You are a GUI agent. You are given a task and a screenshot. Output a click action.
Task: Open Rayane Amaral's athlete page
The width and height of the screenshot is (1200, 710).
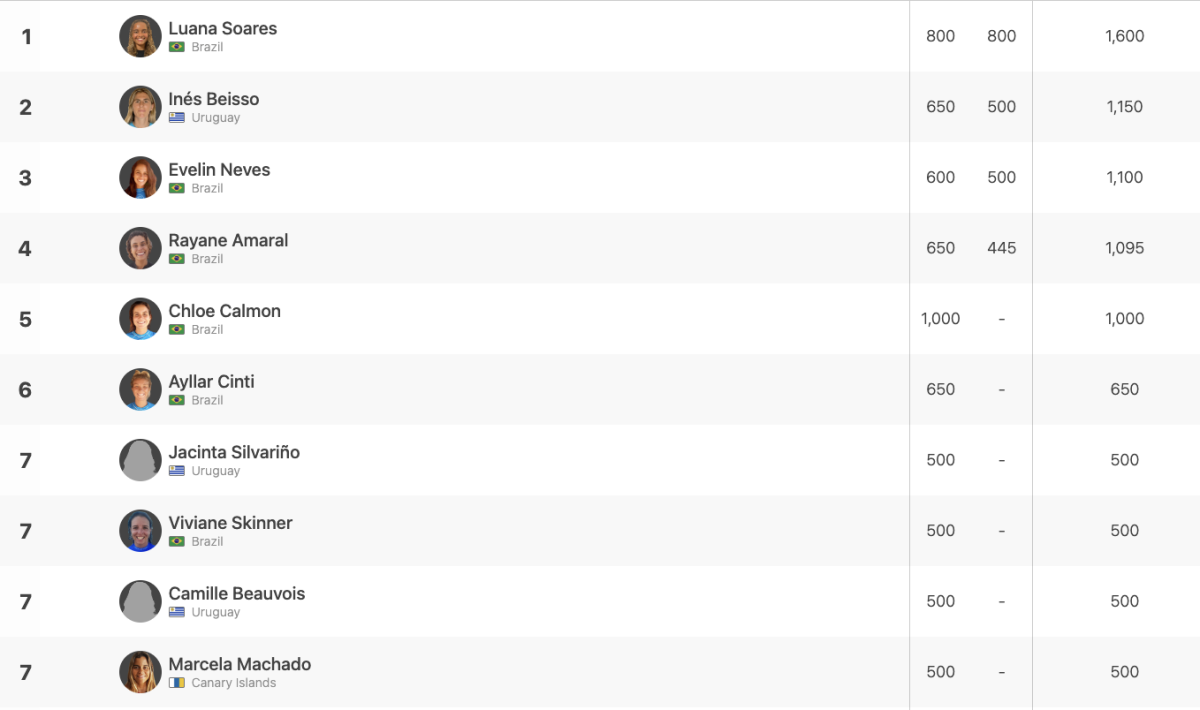click(x=228, y=240)
